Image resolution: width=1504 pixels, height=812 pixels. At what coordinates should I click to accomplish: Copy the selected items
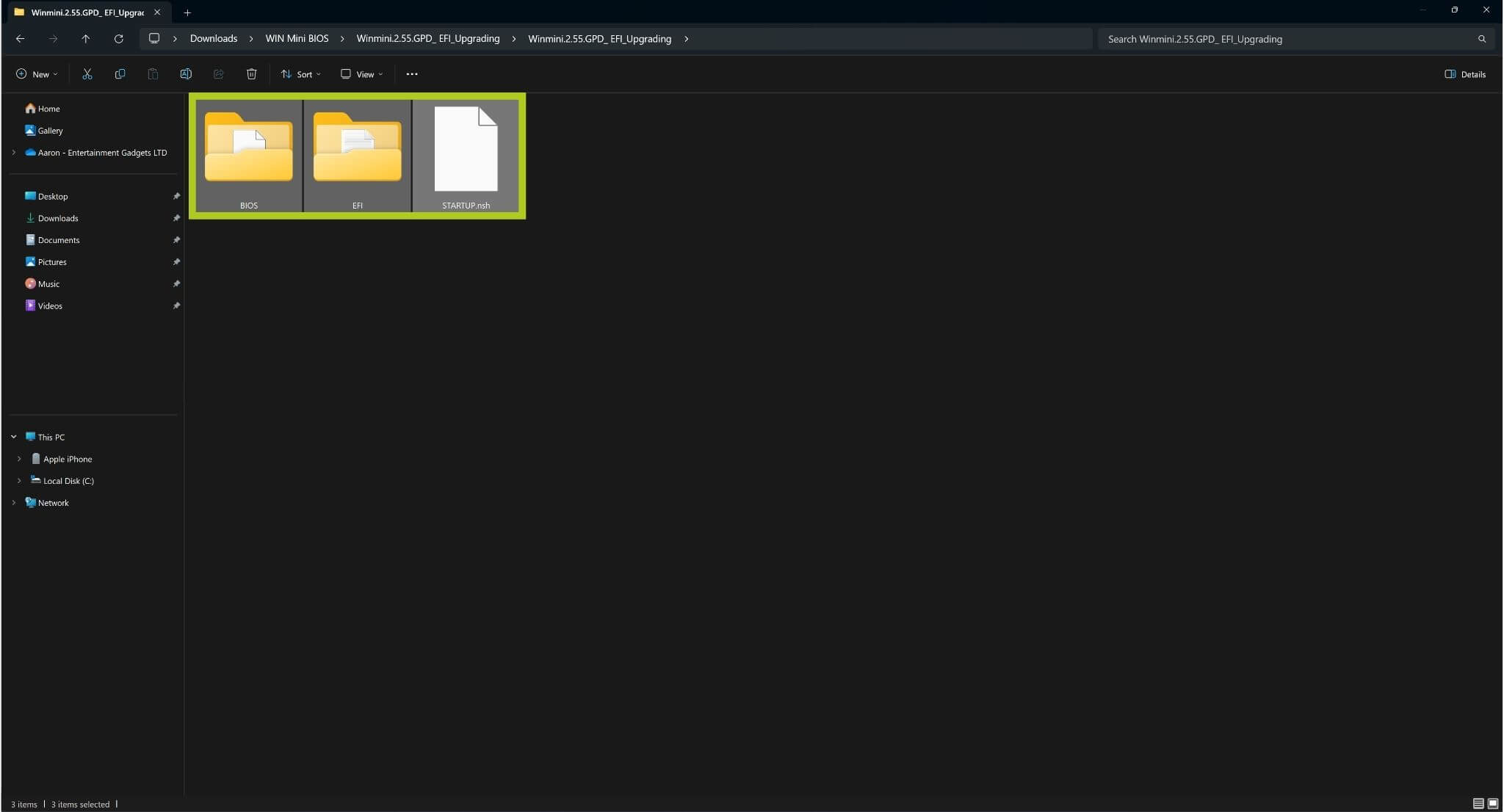click(x=120, y=73)
